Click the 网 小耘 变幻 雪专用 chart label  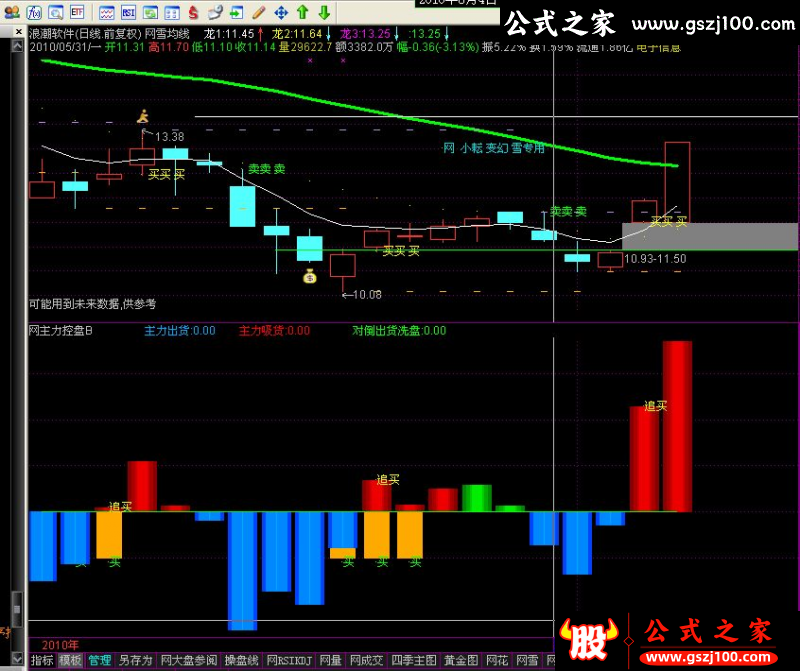[493, 148]
